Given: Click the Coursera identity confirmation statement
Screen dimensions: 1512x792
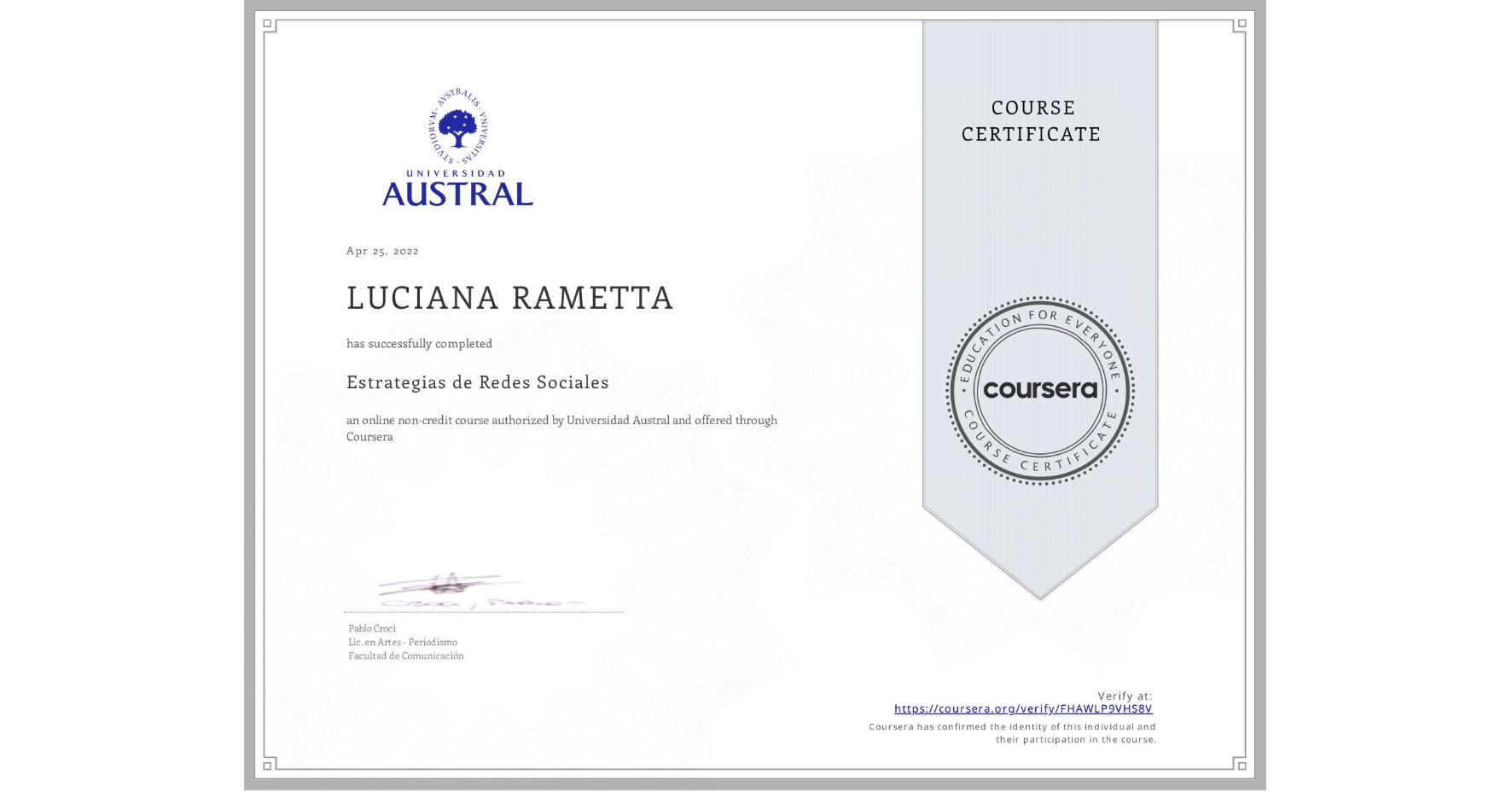Looking at the screenshot, I should click(x=1012, y=733).
